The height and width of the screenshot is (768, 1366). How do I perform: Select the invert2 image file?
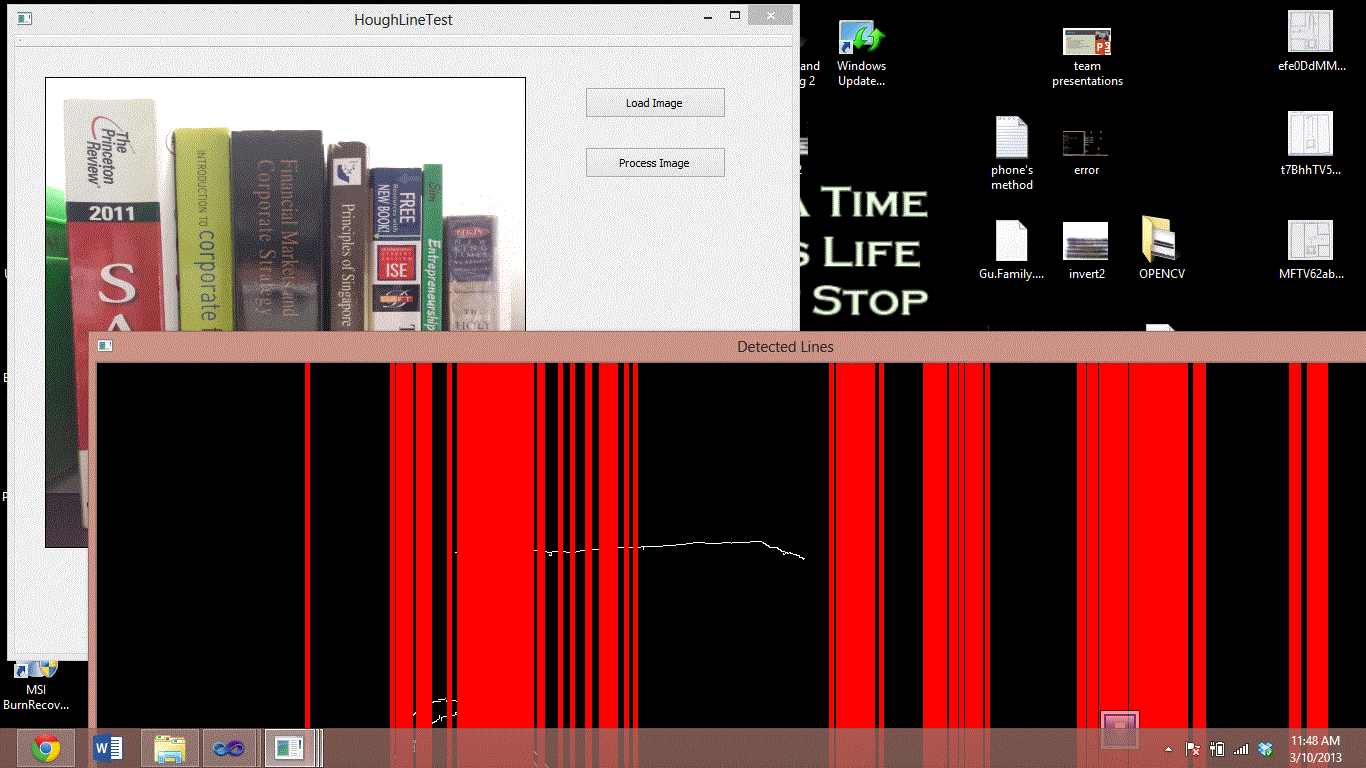coord(1086,250)
